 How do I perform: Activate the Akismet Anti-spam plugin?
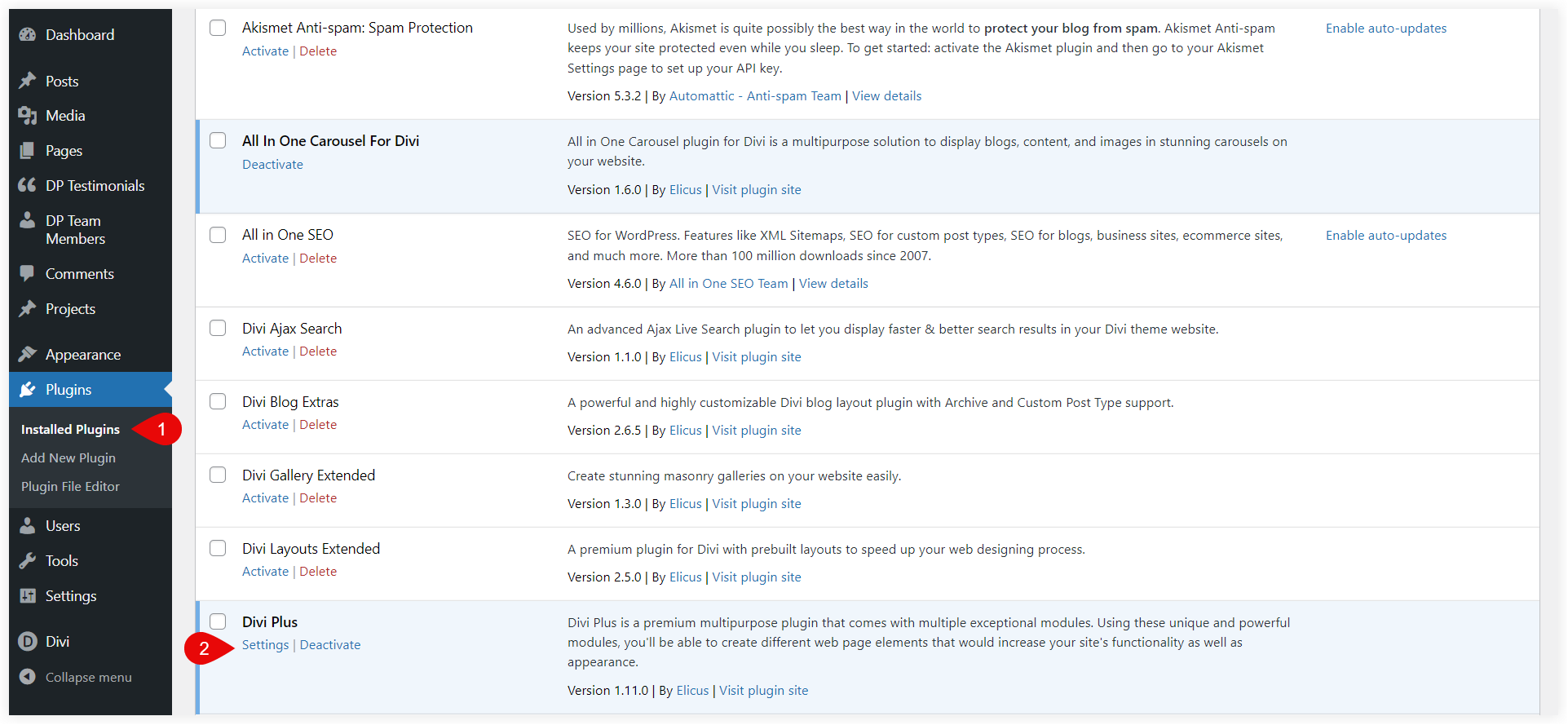pos(265,51)
